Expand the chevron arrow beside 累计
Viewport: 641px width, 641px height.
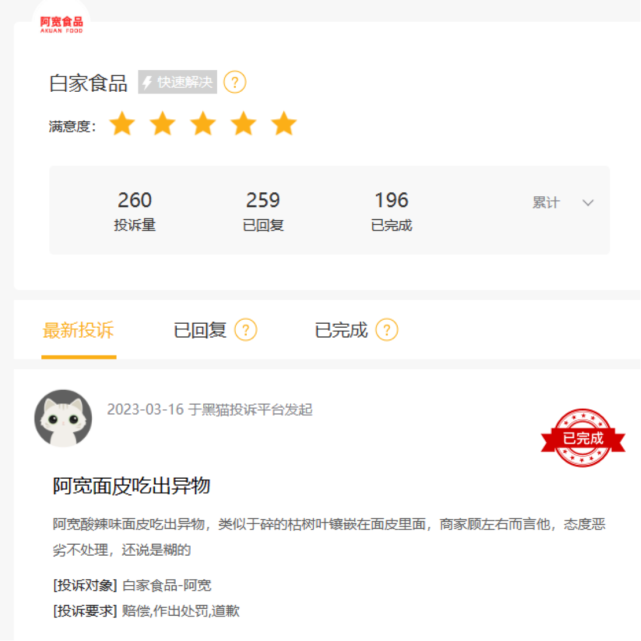[x=588, y=203]
